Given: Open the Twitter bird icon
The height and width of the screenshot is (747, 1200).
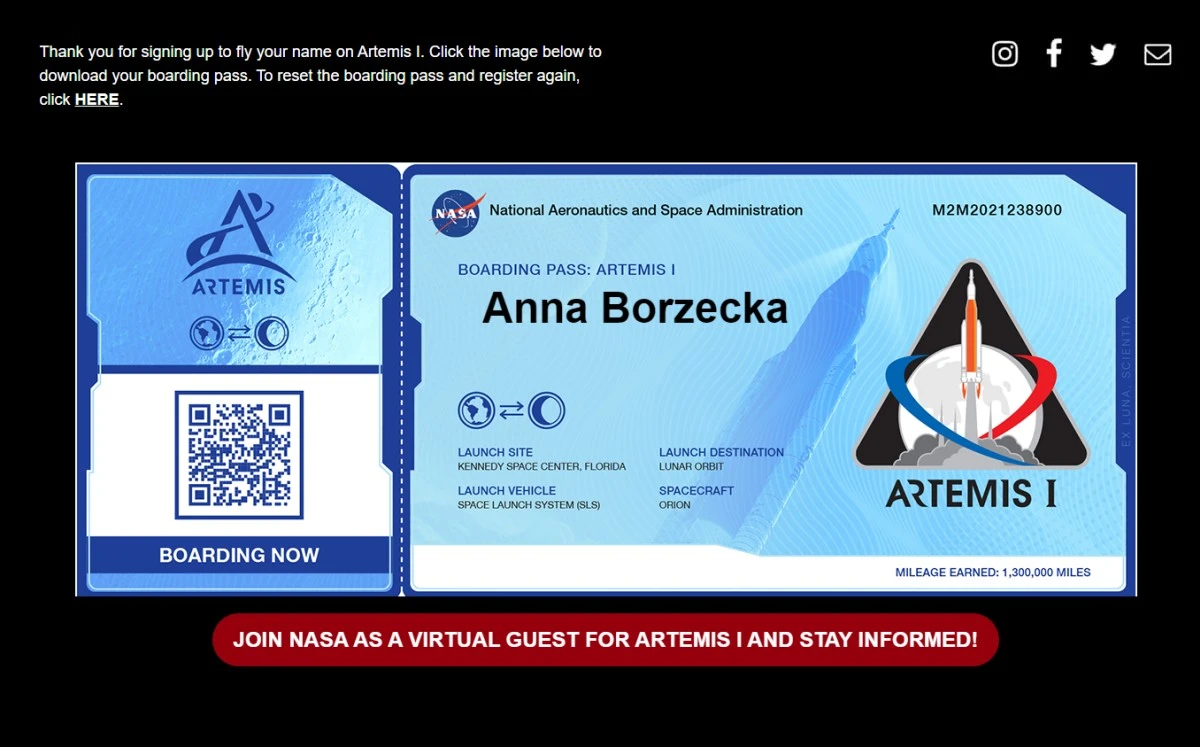Looking at the screenshot, I should (1103, 54).
